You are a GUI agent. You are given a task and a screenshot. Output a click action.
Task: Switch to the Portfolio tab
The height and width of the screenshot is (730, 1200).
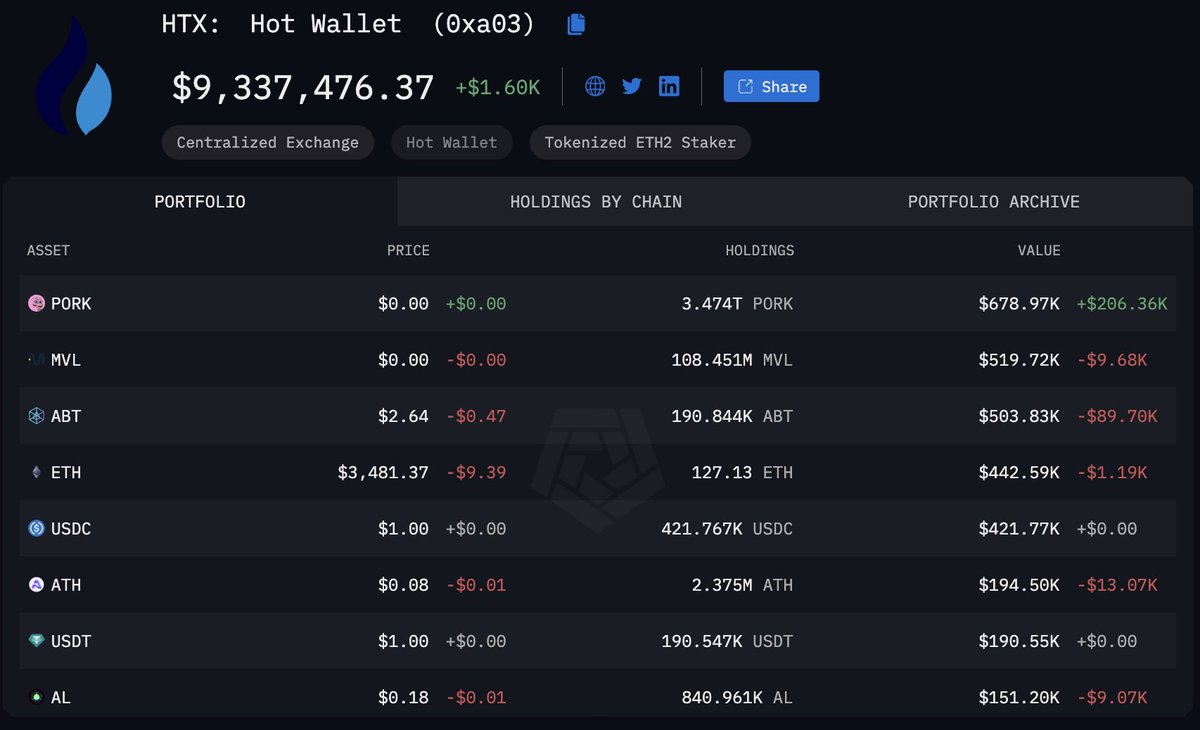point(200,202)
